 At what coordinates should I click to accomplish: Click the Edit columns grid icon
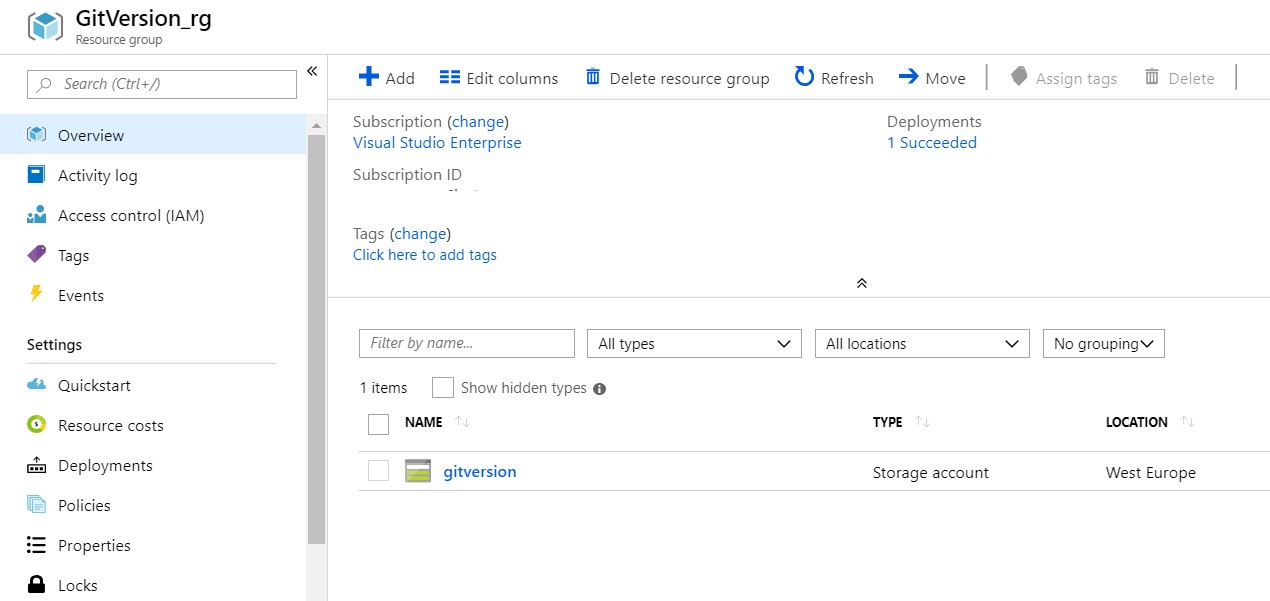pos(450,77)
